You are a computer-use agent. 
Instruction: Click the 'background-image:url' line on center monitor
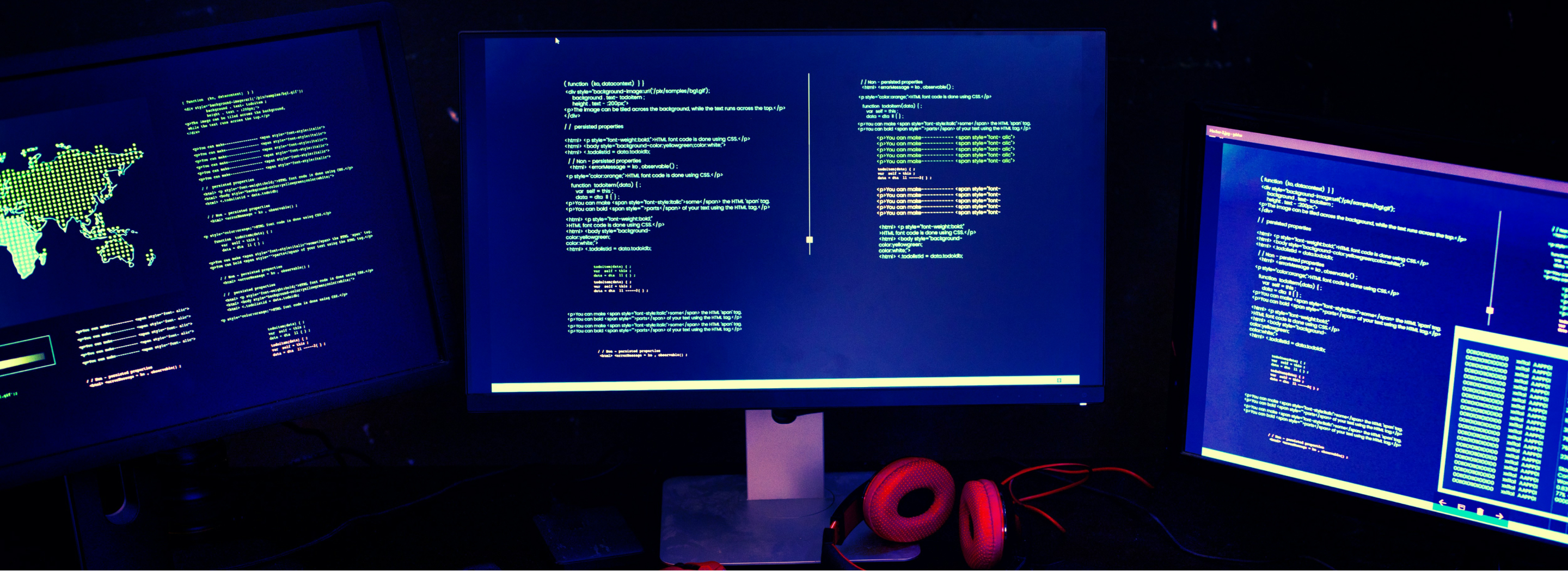(x=638, y=91)
